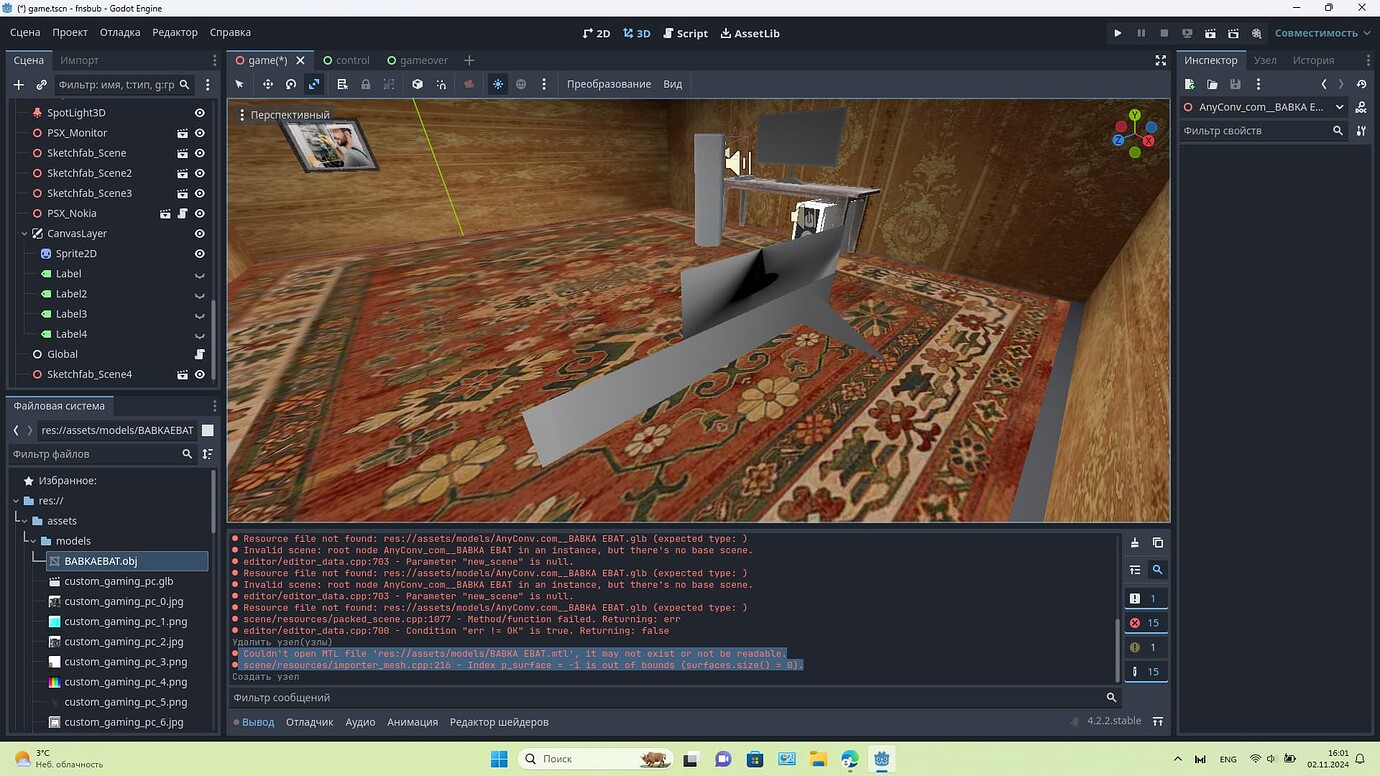Add a new node with plus icon
The width and height of the screenshot is (1380, 776).
(18, 85)
